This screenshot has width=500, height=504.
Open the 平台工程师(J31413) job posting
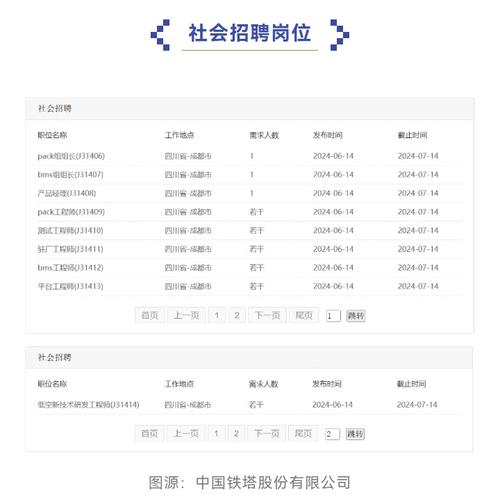[x=70, y=286]
